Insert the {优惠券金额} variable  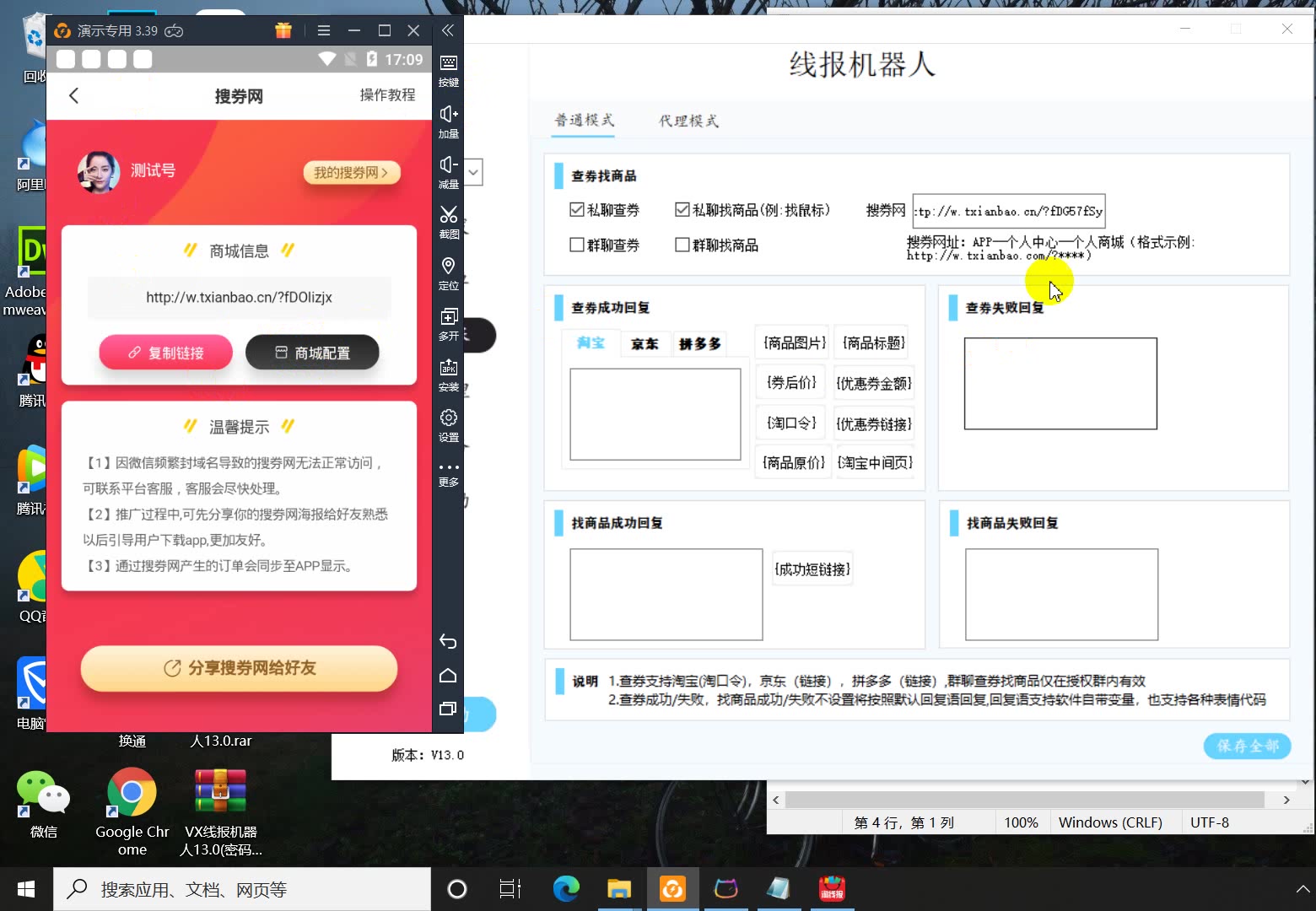pos(874,383)
